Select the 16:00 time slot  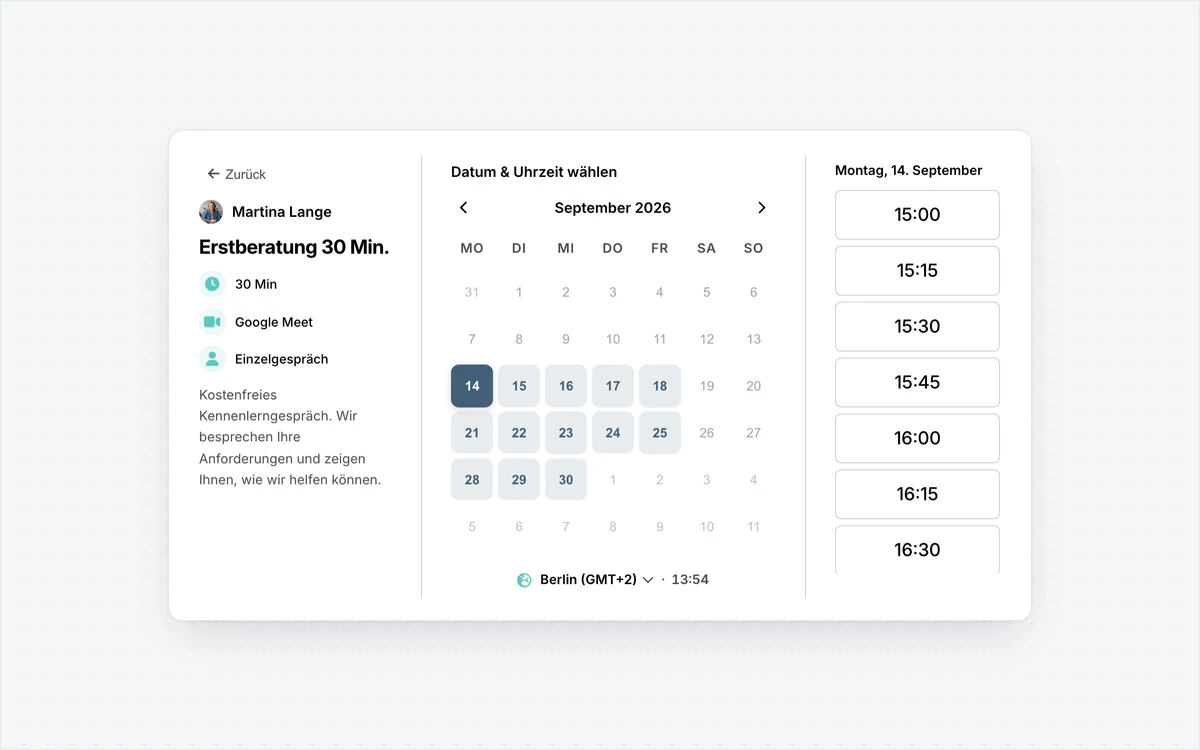917,439
